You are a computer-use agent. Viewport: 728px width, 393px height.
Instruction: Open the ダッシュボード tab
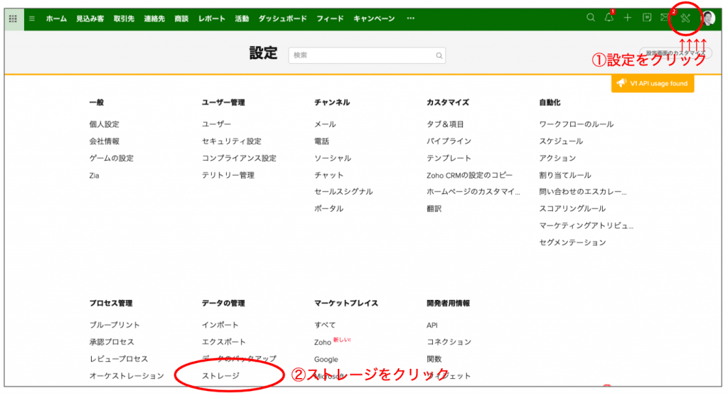(x=282, y=19)
